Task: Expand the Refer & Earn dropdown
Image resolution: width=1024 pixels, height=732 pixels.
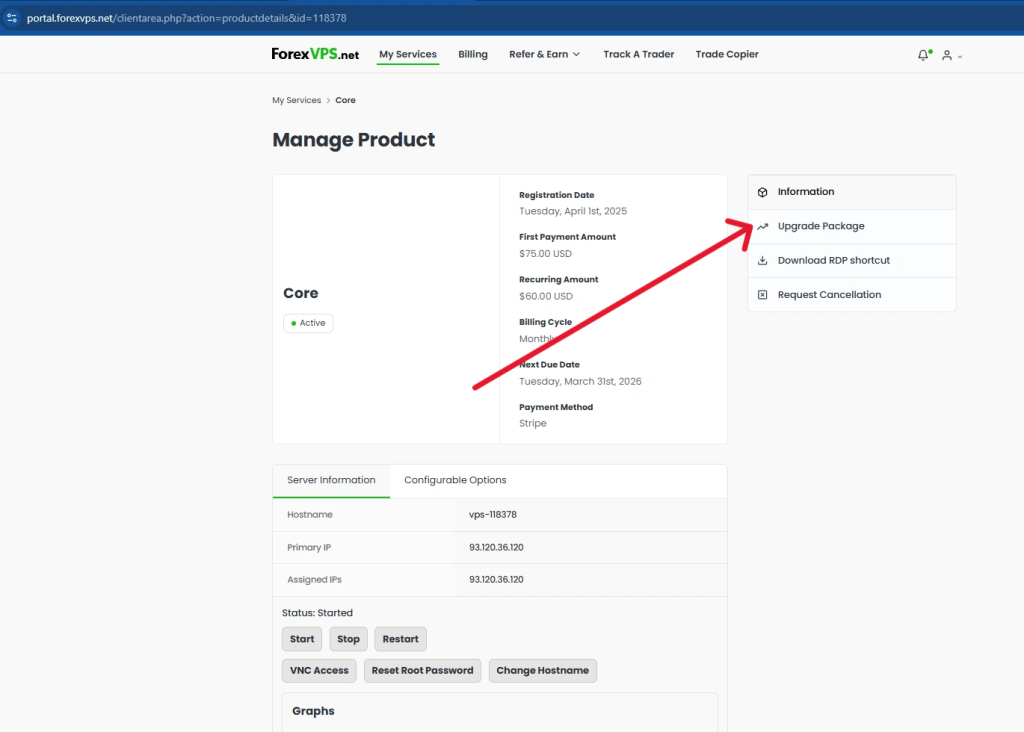Action: coord(544,54)
